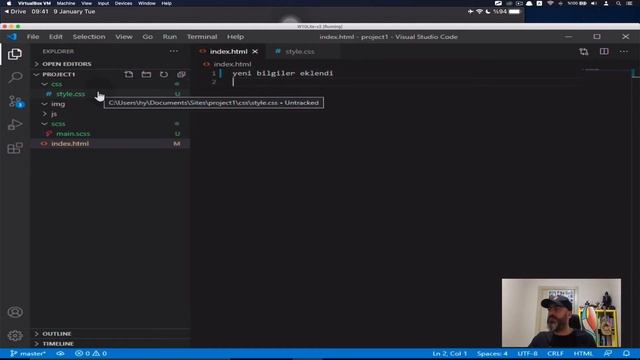This screenshot has width=640, height=360.
Task: Open style.css in the file tree
Action: [71, 94]
